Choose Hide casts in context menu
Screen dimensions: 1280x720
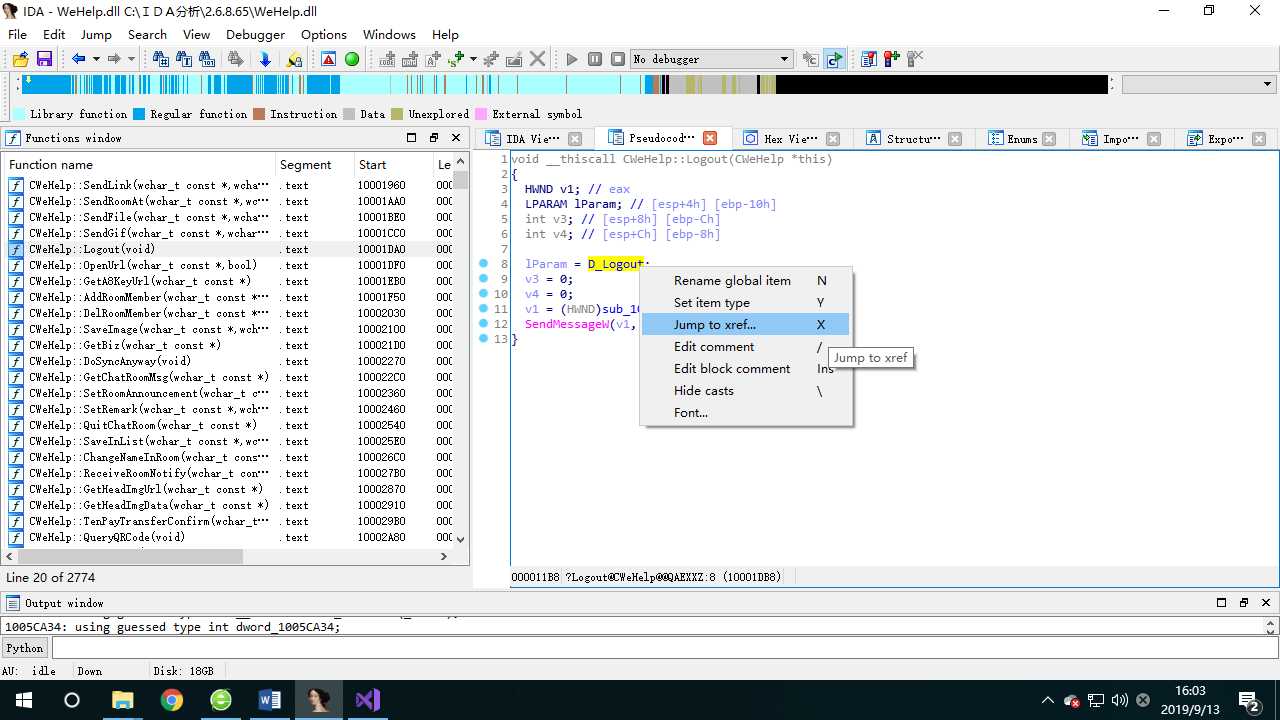point(746,391)
